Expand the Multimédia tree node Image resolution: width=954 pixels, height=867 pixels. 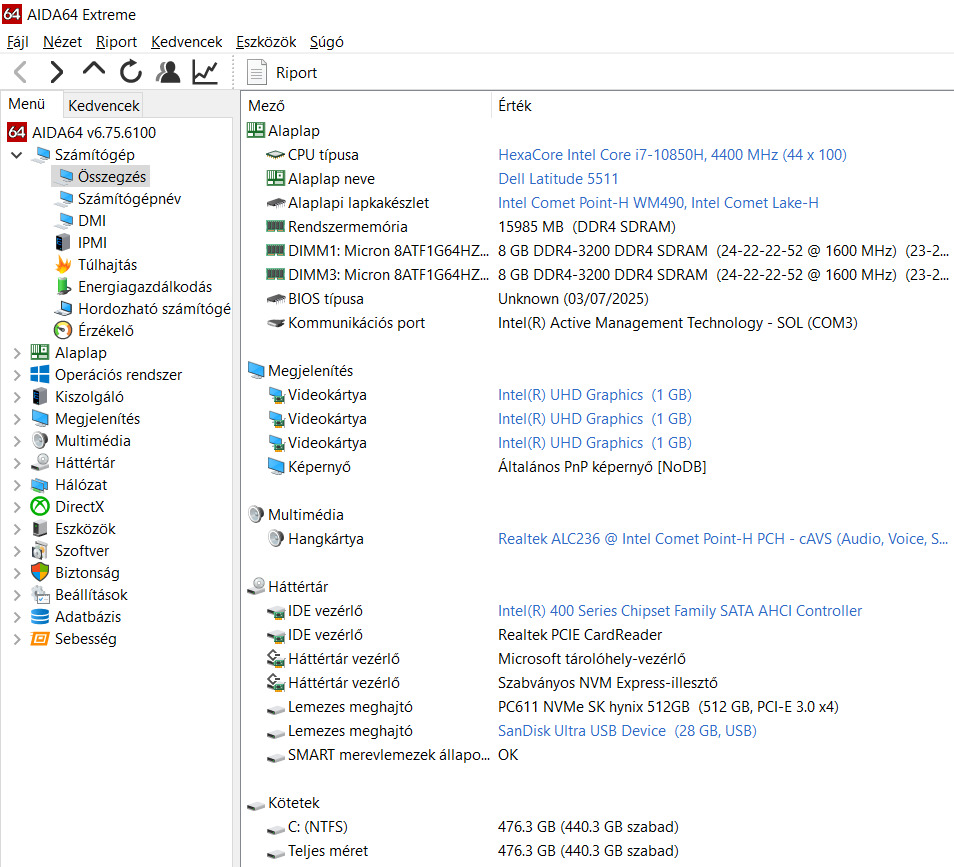click(17, 441)
